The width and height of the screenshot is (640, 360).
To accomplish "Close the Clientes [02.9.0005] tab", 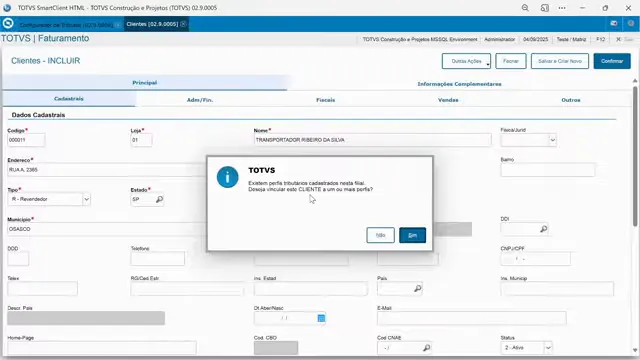I will click(183, 24).
